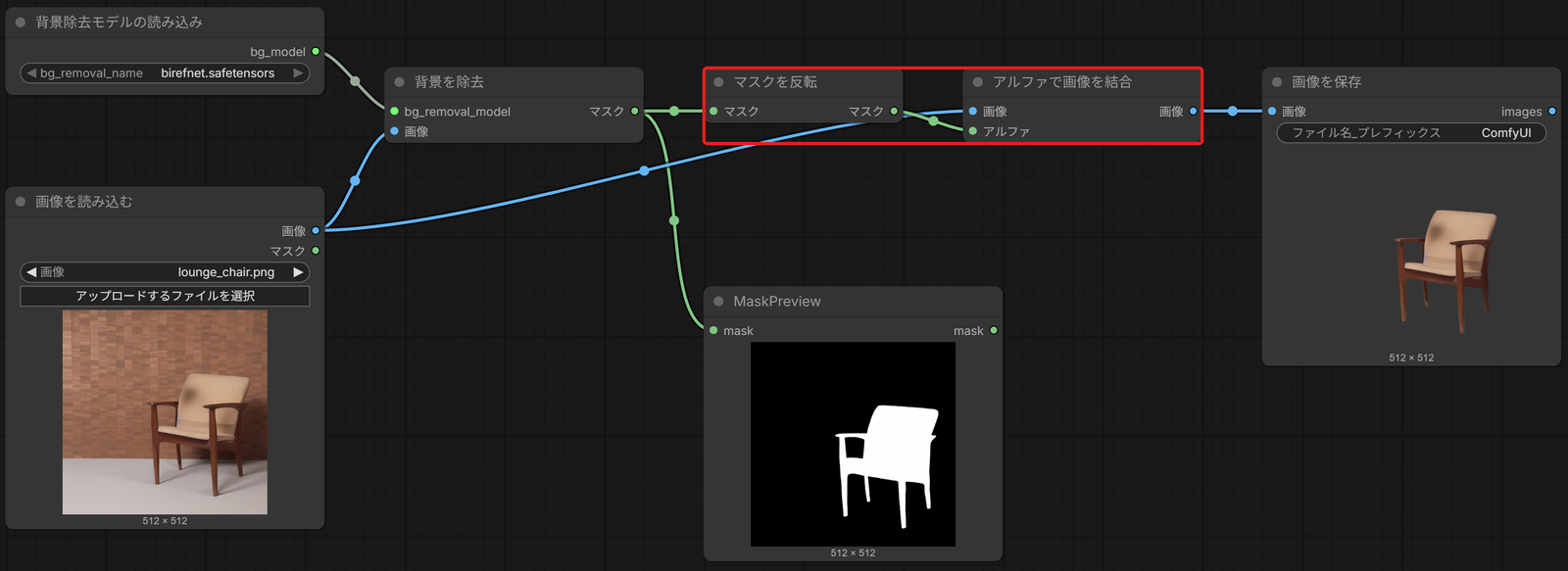Click the bg_model output port

[316, 52]
